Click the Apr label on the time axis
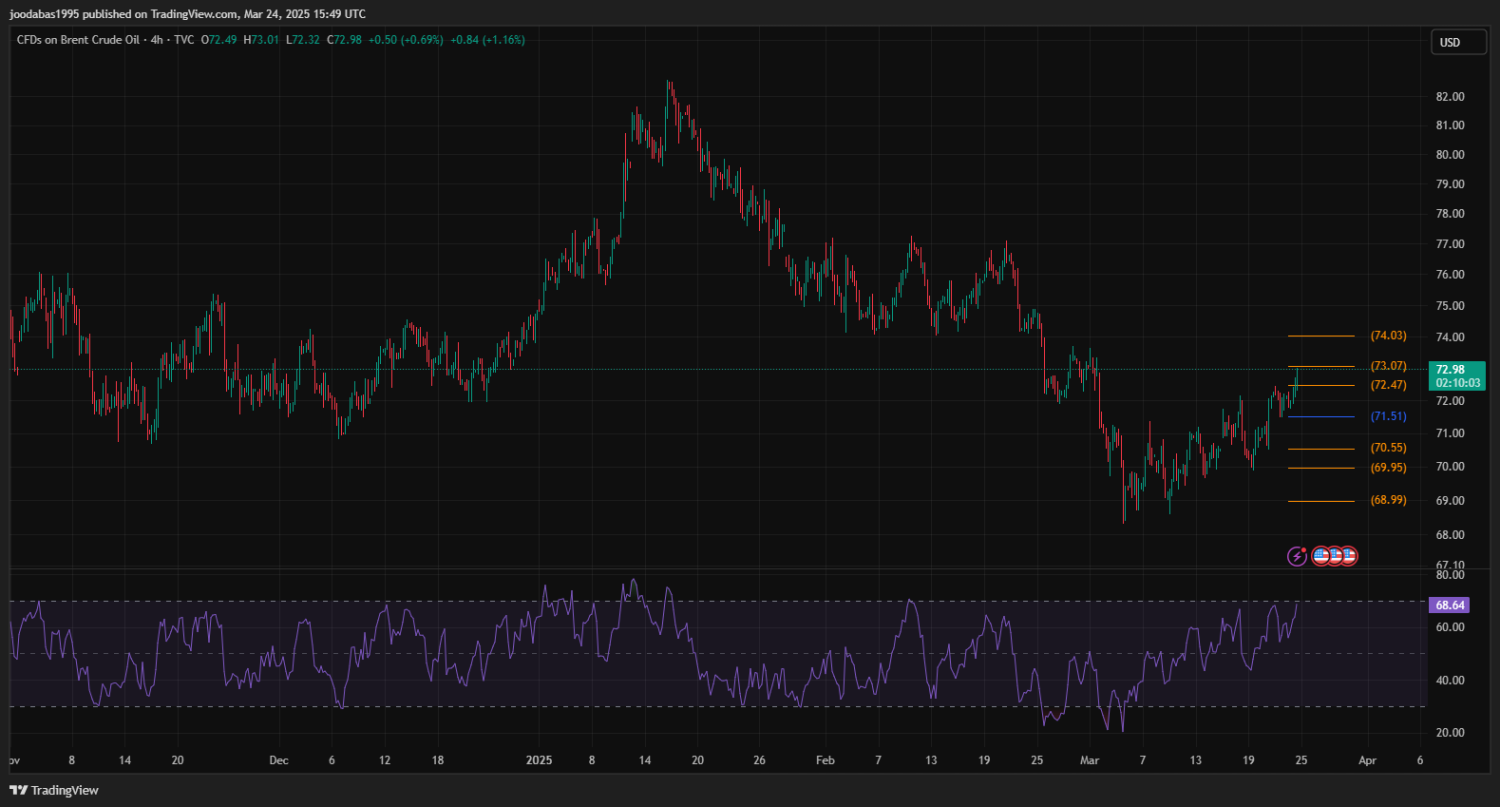 [x=1368, y=760]
